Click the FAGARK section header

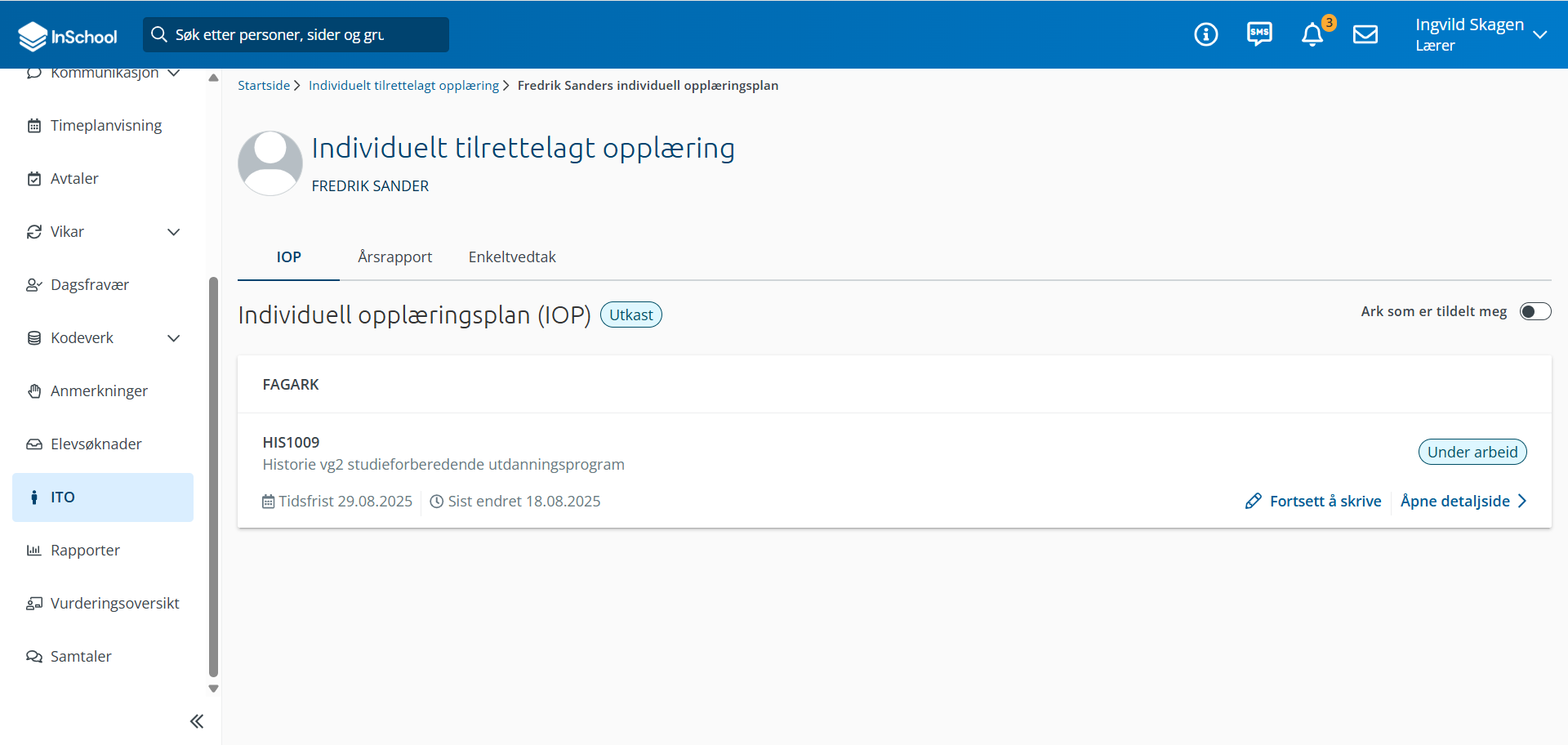pyautogui.click(x=291, y=385)
